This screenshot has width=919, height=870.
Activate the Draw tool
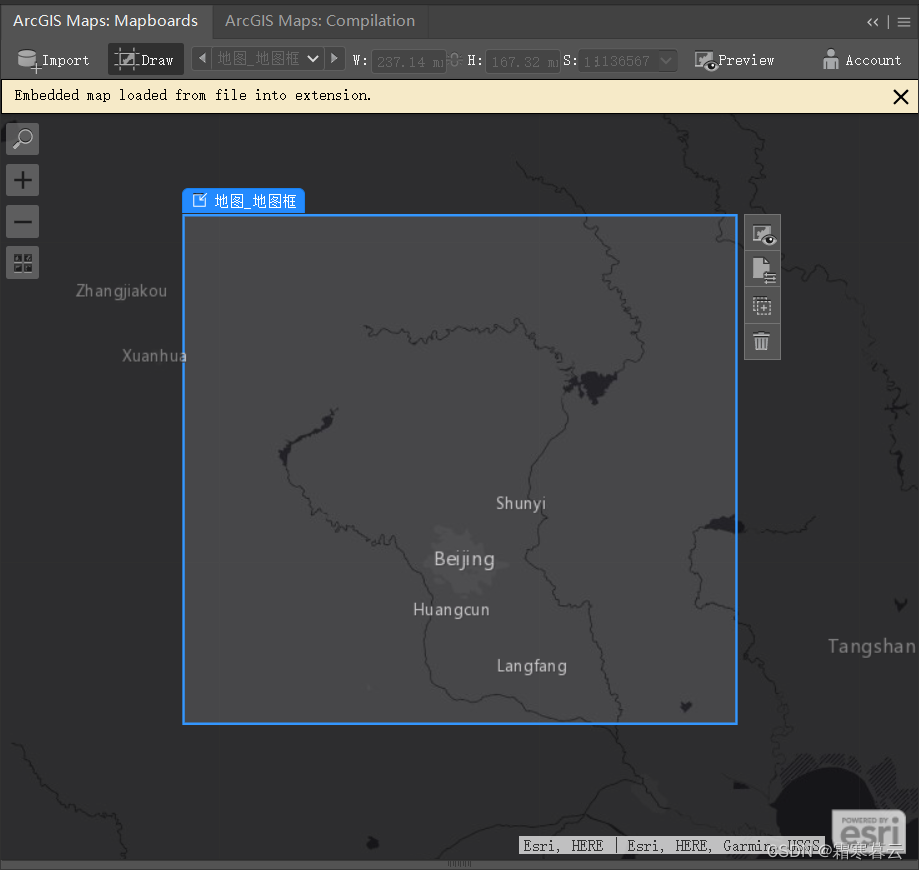tap(145, 59)
